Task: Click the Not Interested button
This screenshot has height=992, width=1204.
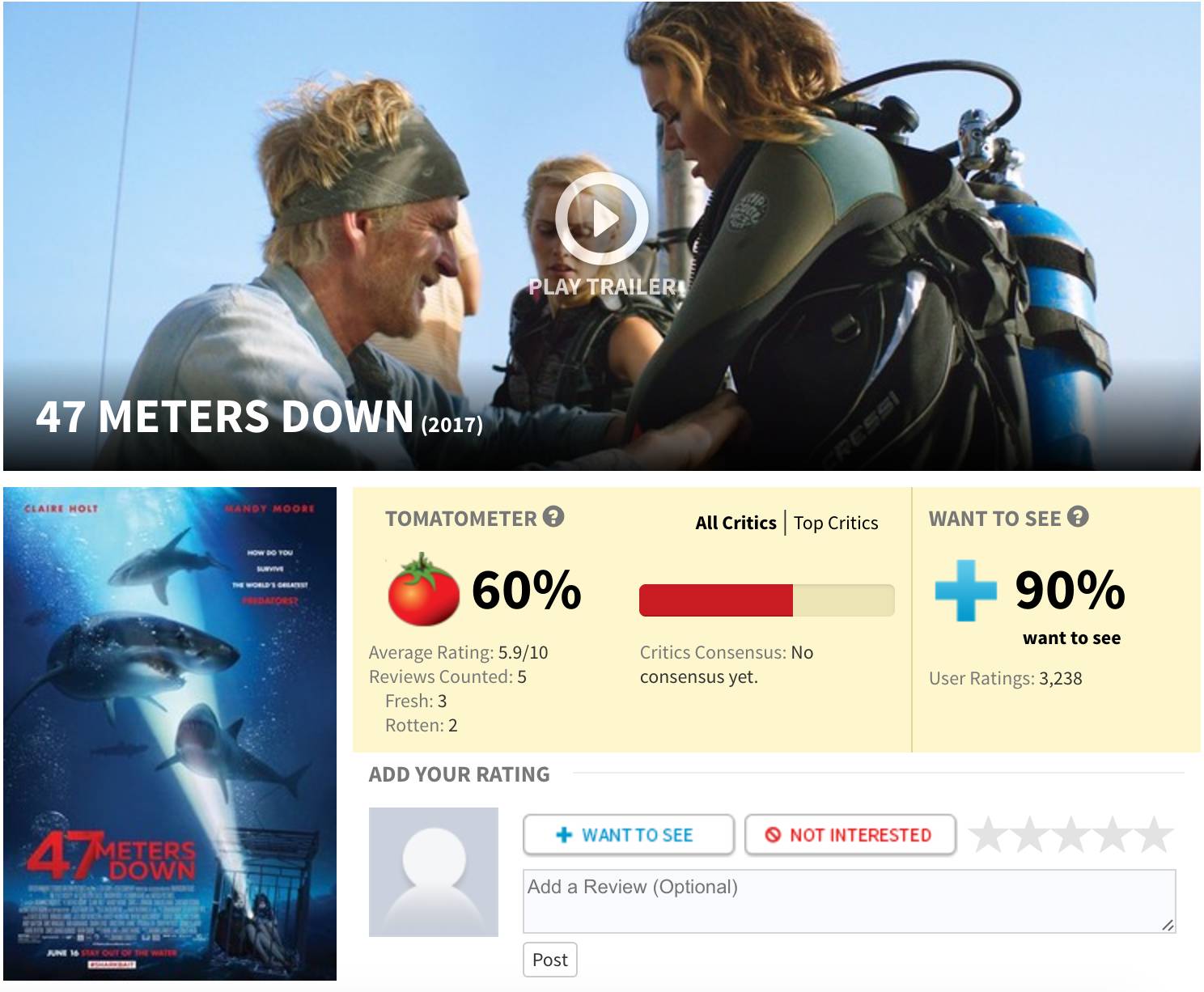Action: pos(850,834)
